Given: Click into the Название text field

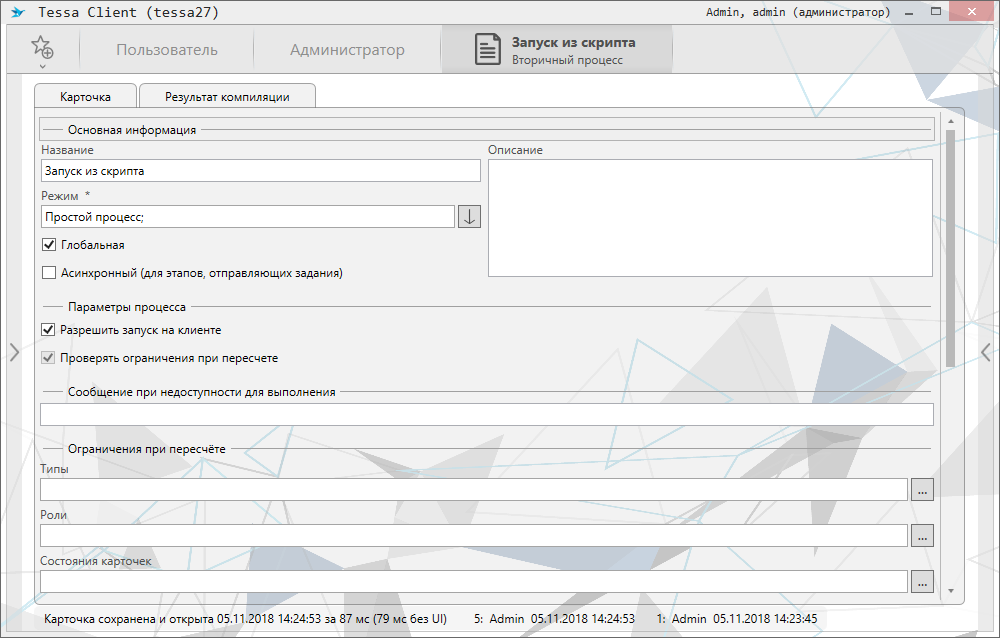Looking at the screenshot, I should [260, 171].
